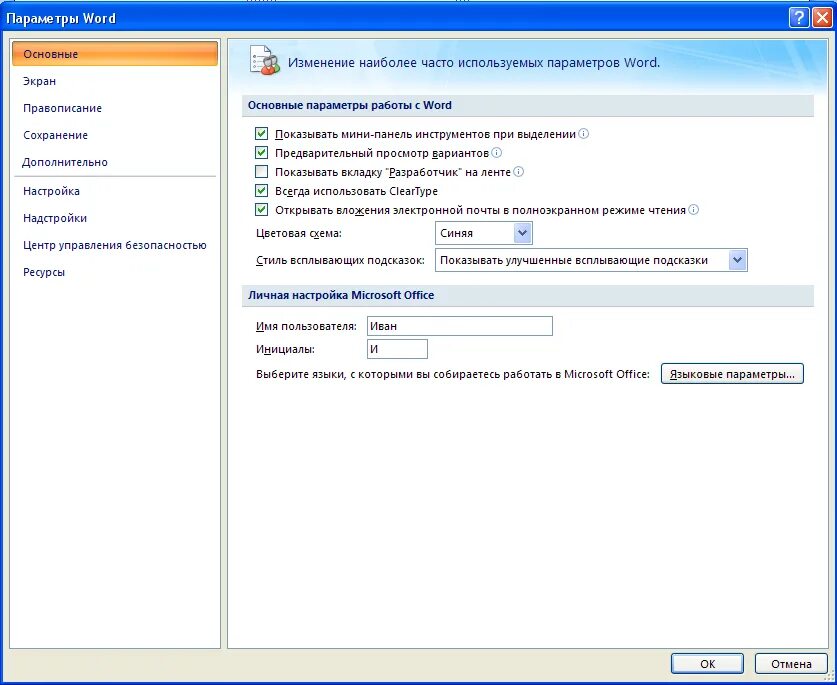Click the Стиль всплывающих подсказок label

(340, 261)
